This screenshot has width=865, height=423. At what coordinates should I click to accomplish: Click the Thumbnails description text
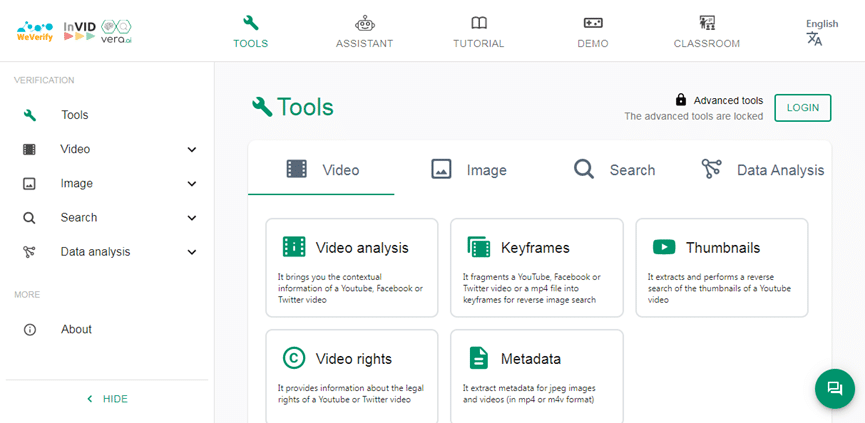pos(719,288)
